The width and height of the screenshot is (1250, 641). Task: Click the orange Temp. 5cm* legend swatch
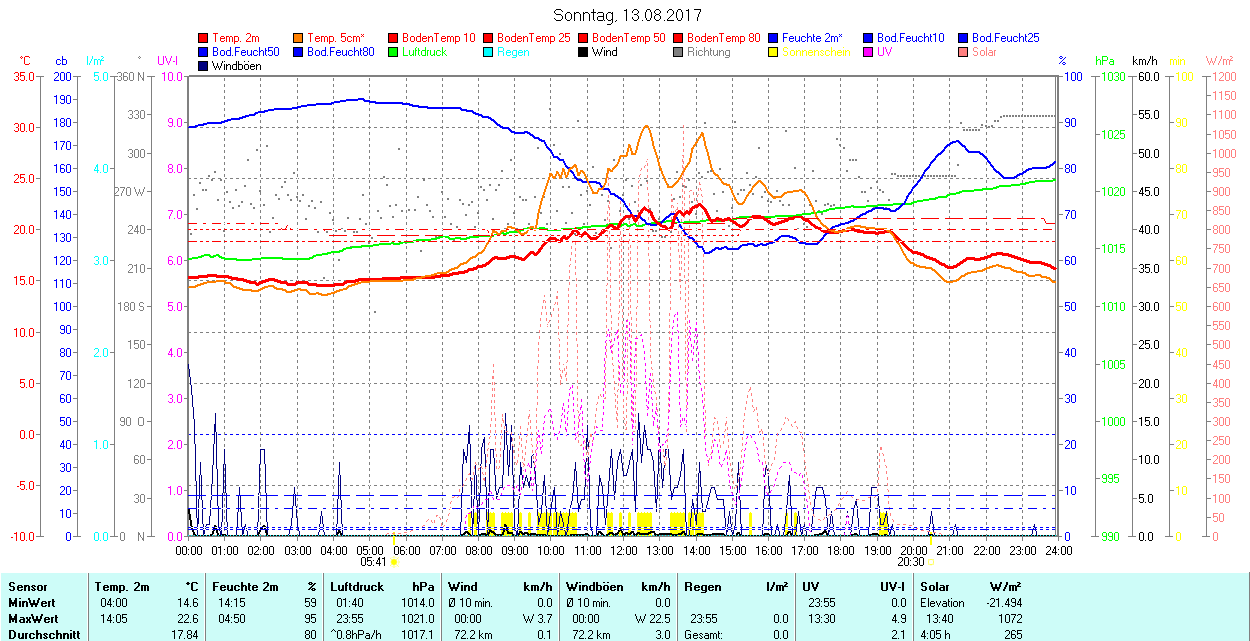tap(299, 38)
